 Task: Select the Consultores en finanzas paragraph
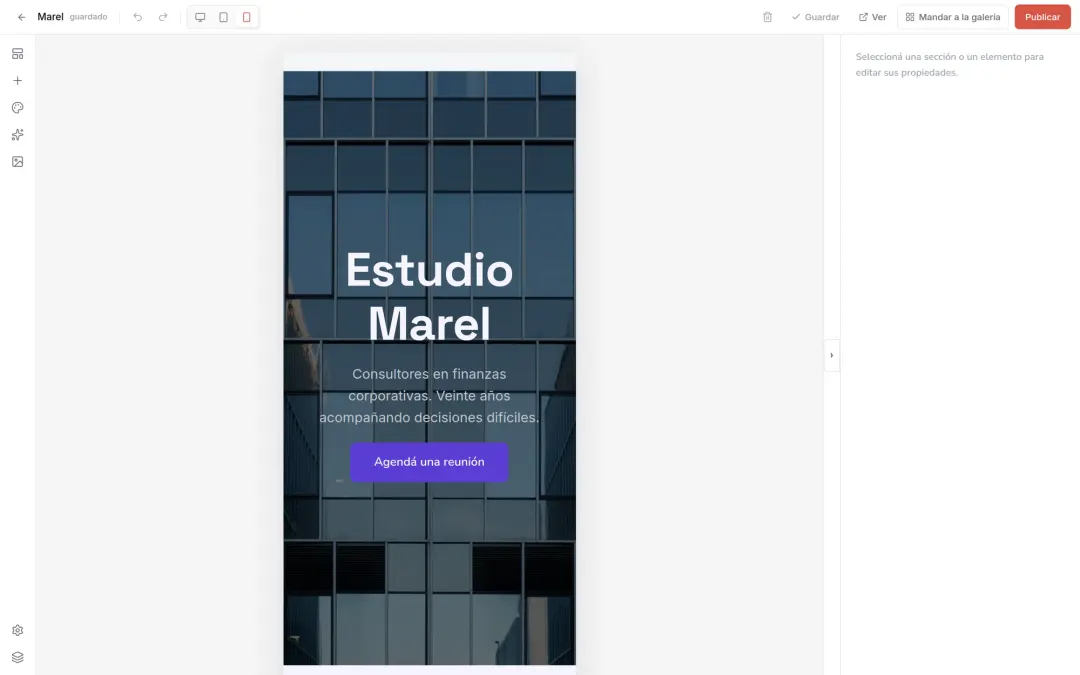(429, 395)
